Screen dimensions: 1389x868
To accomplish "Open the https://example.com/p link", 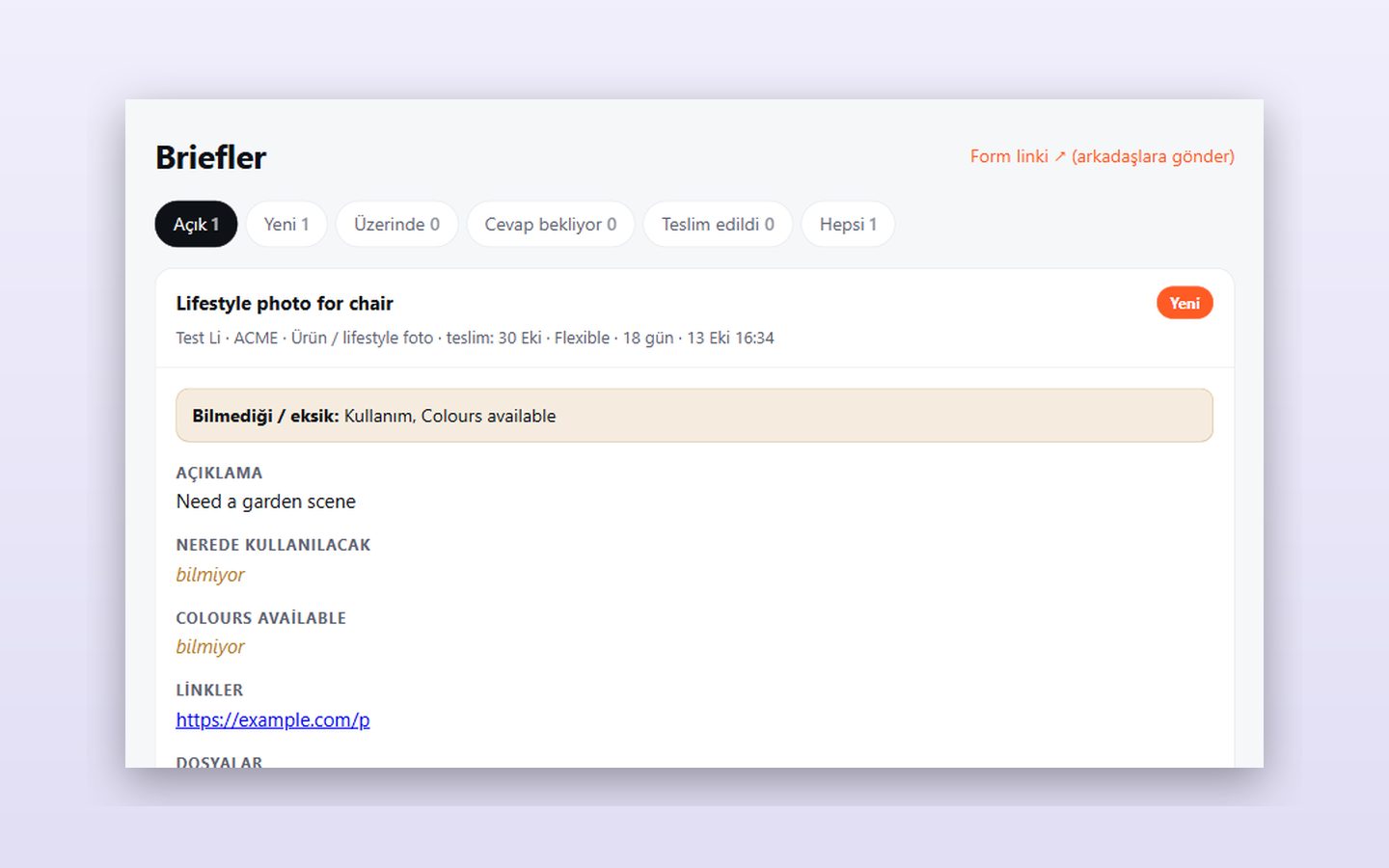I will (x=273, y=719).
